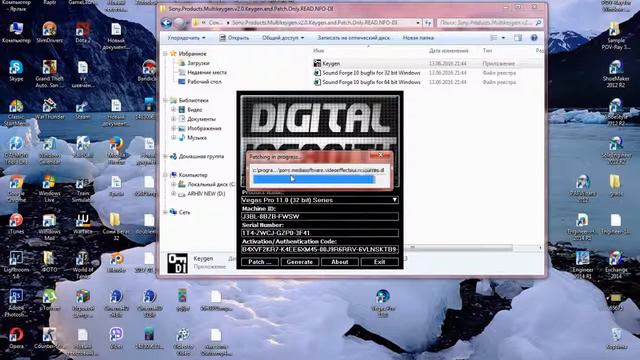
Task: Open Explorer help question-mark icon
Action: click(534, 38)
